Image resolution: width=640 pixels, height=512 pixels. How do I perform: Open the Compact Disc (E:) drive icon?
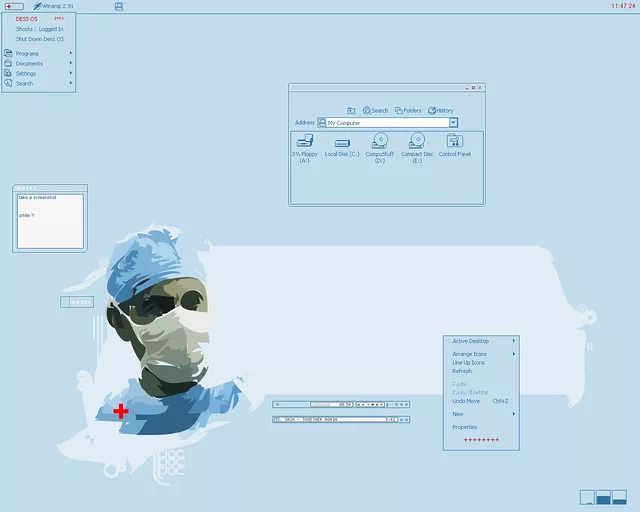coord(417,141)
